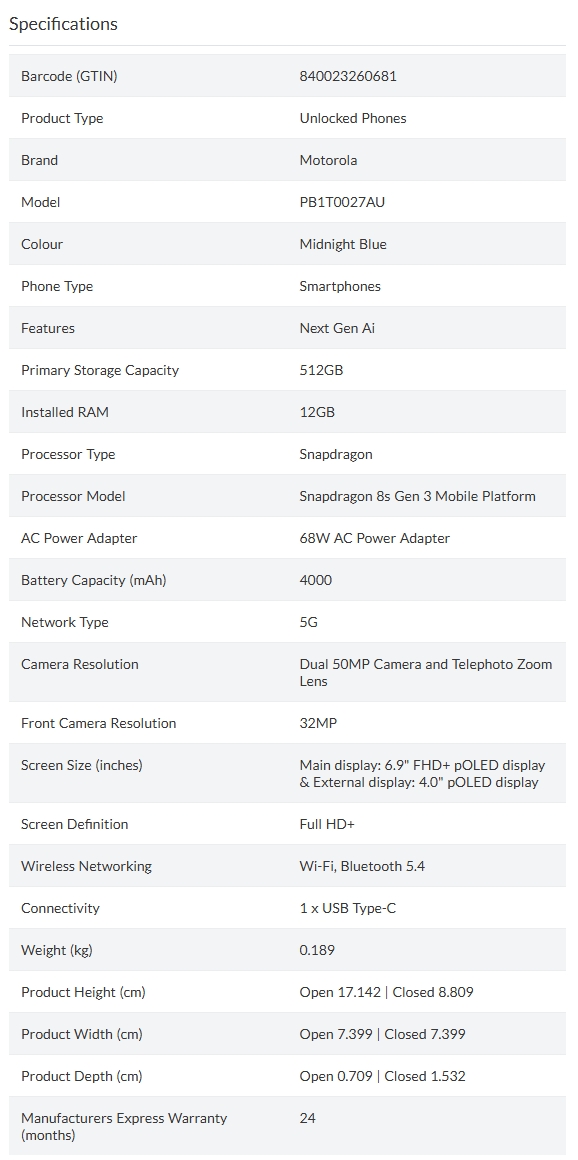Click the Smartphones phone type value
The width and height of the screenshot is (578, 1160).
pos(340,286)
